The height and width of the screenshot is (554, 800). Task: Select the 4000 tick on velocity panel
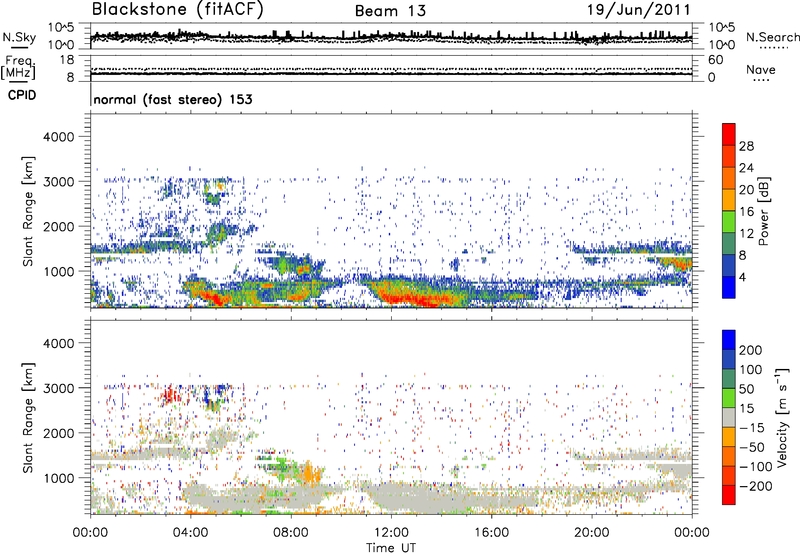pyautogui.click(x=58, y=343)
